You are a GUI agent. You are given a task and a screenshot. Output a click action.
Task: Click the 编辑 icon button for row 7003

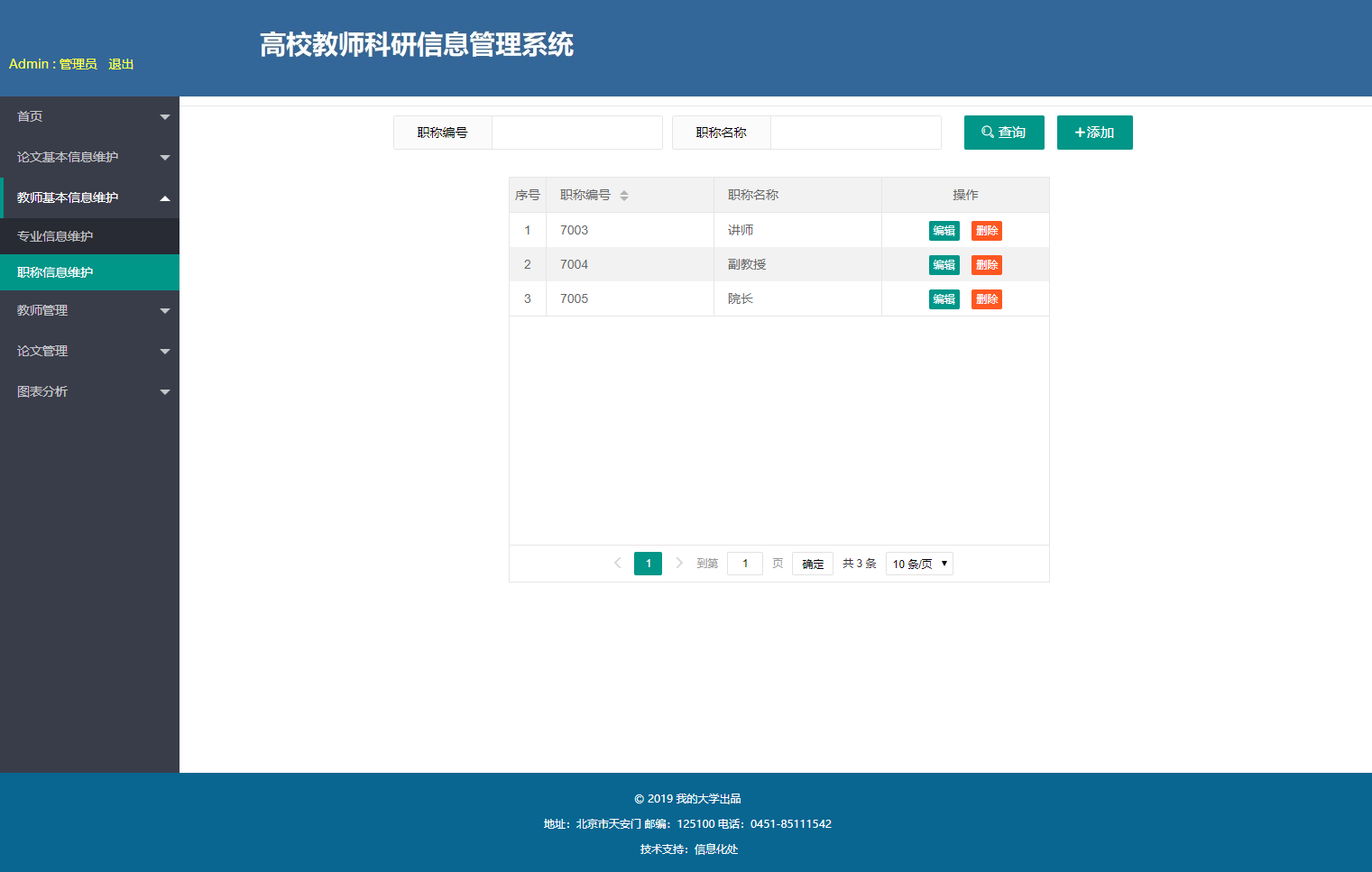(944, 230)
